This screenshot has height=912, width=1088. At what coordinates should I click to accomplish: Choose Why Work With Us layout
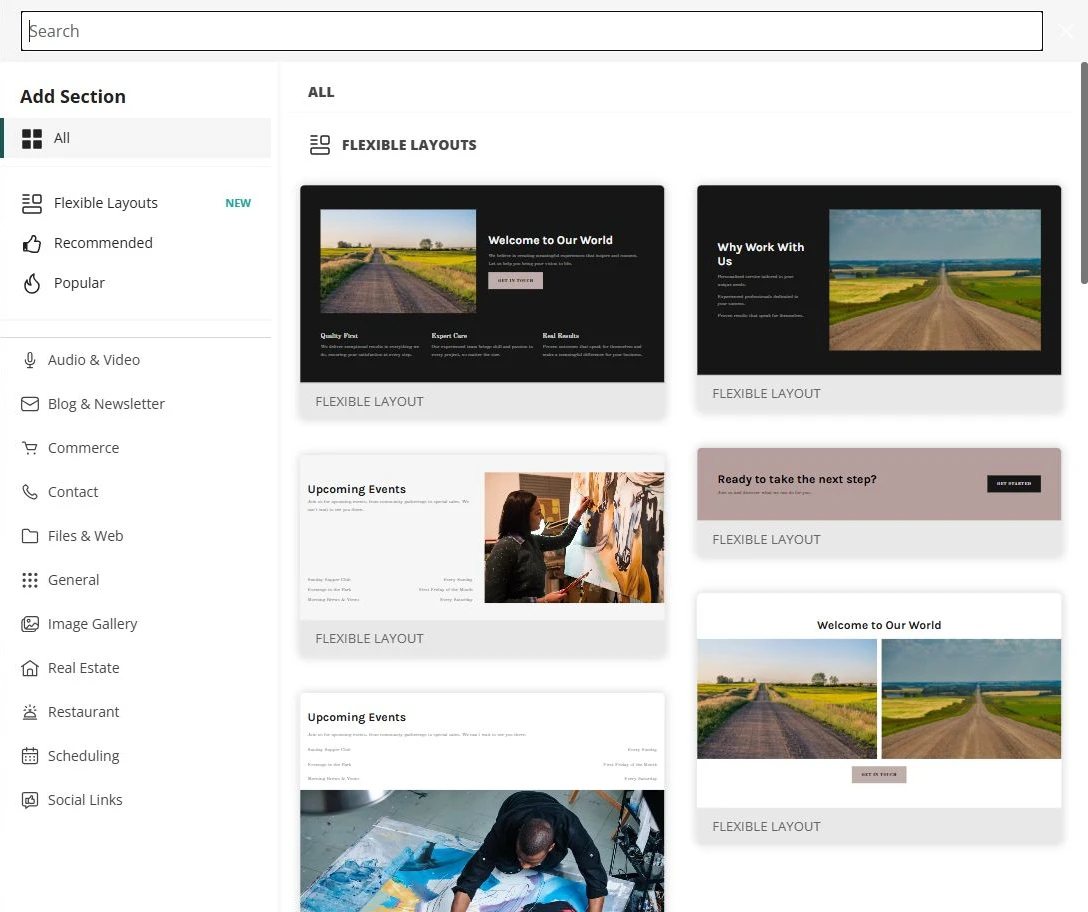pyautogui.click(x=879, y=298)
